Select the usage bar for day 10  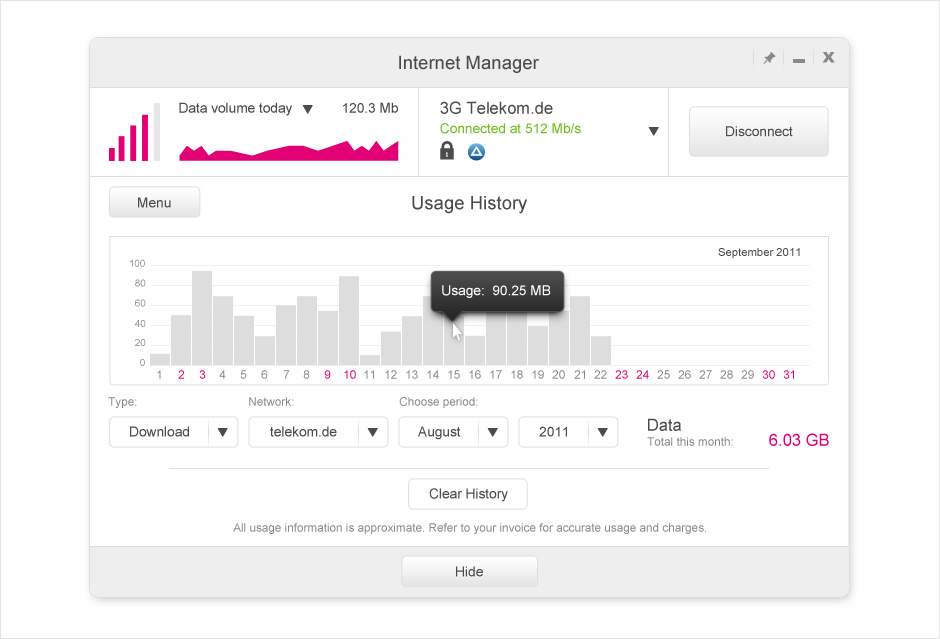(349, 321)
